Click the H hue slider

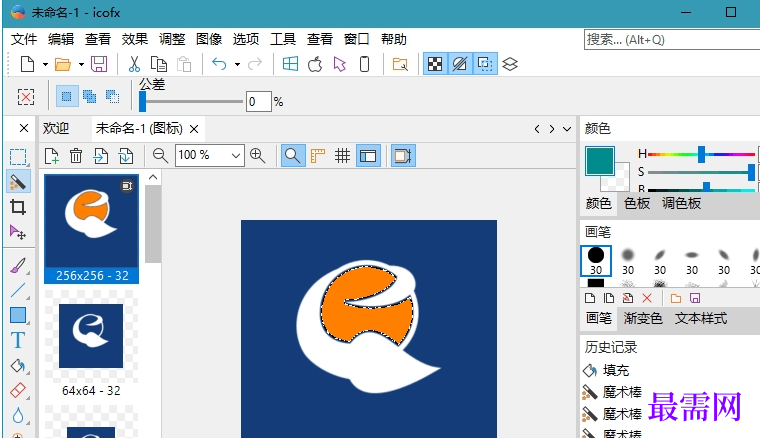coord(701,155)
